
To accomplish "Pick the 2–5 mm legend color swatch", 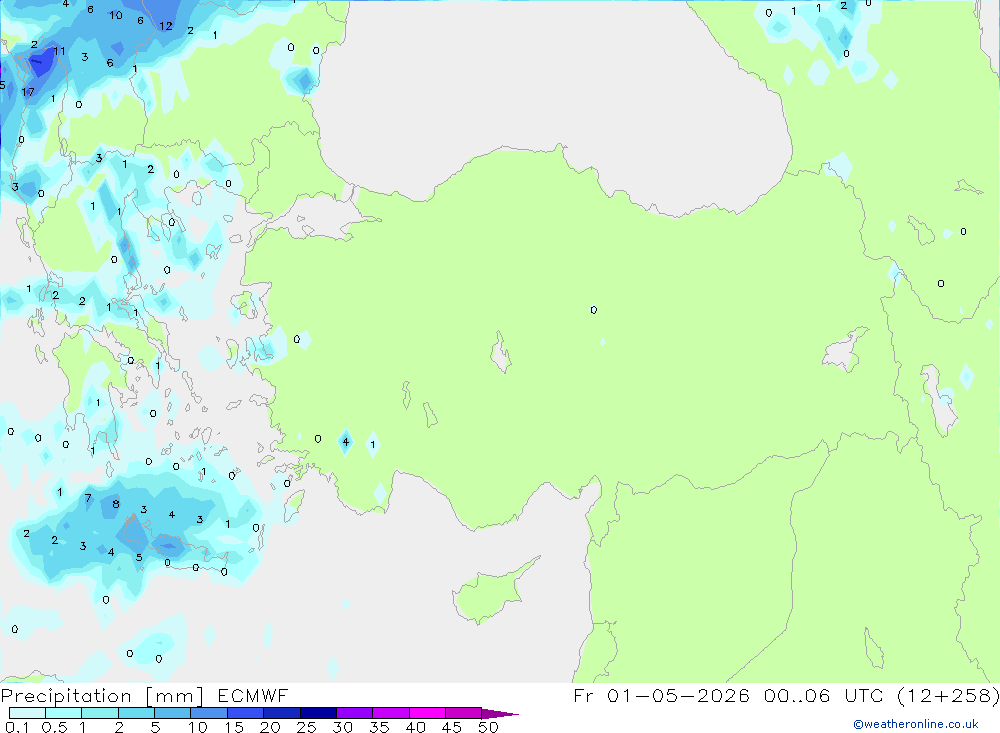I will pyautogui.click(x=136, y=713).
